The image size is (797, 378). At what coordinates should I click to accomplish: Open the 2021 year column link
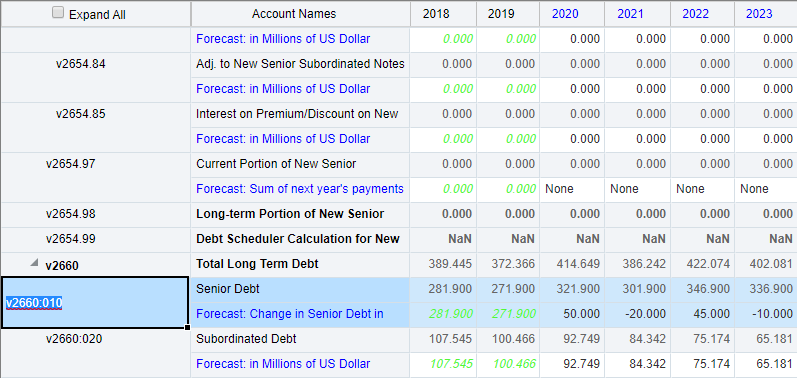(x=630, y=14)
